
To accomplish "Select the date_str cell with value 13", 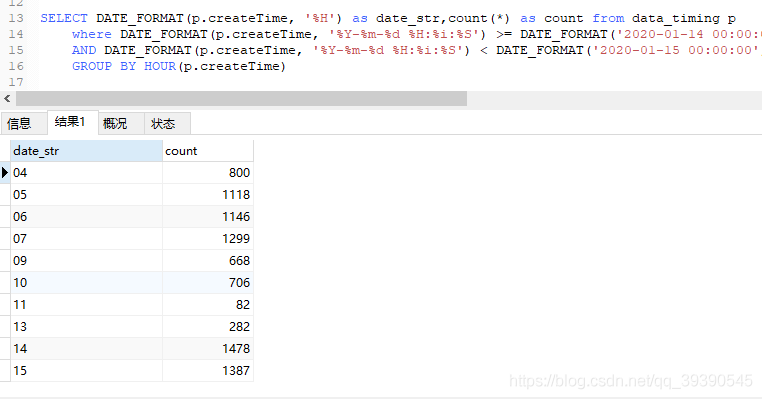I will point(87,327).
